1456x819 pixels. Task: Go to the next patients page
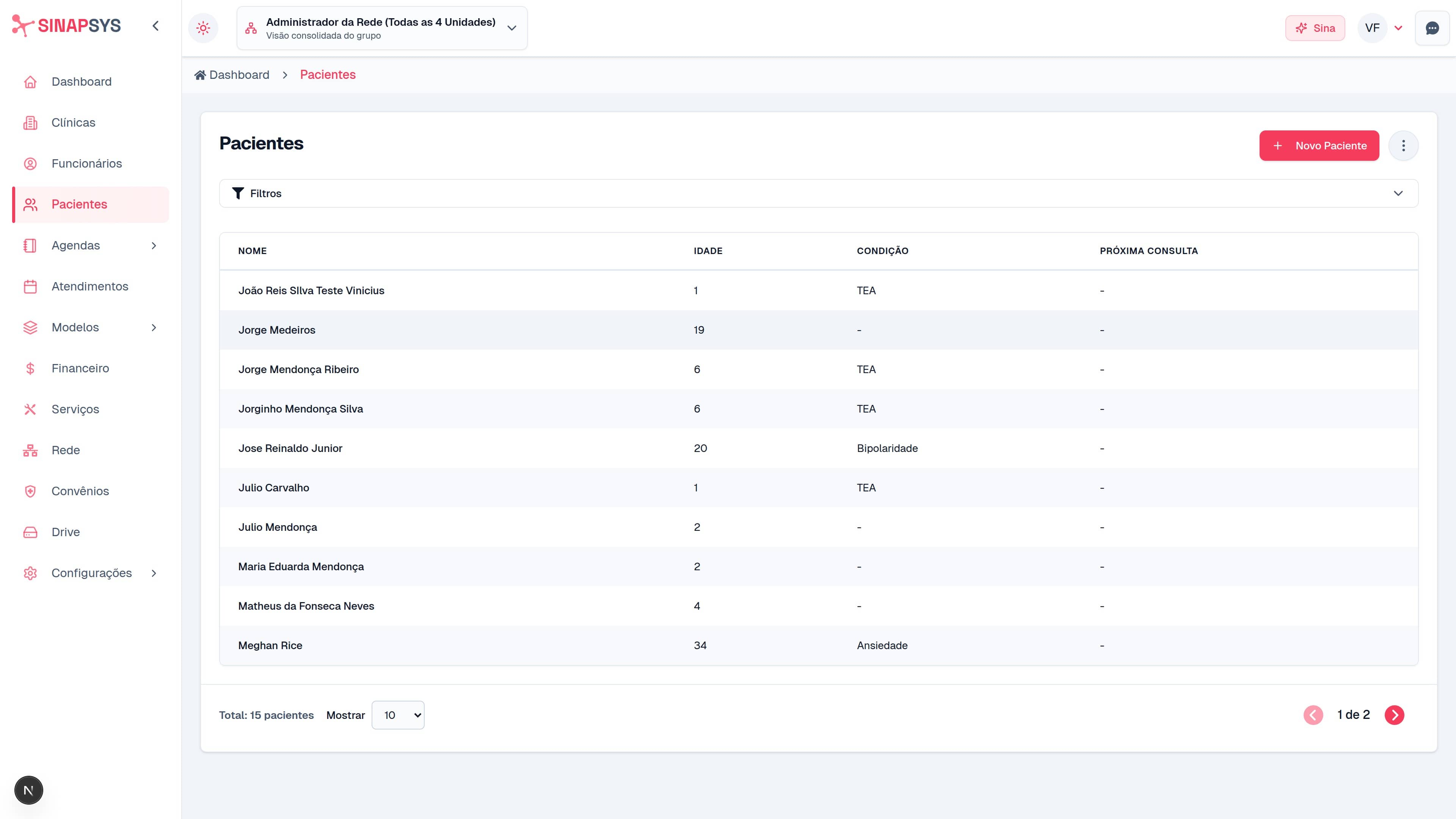[1394, 715]
